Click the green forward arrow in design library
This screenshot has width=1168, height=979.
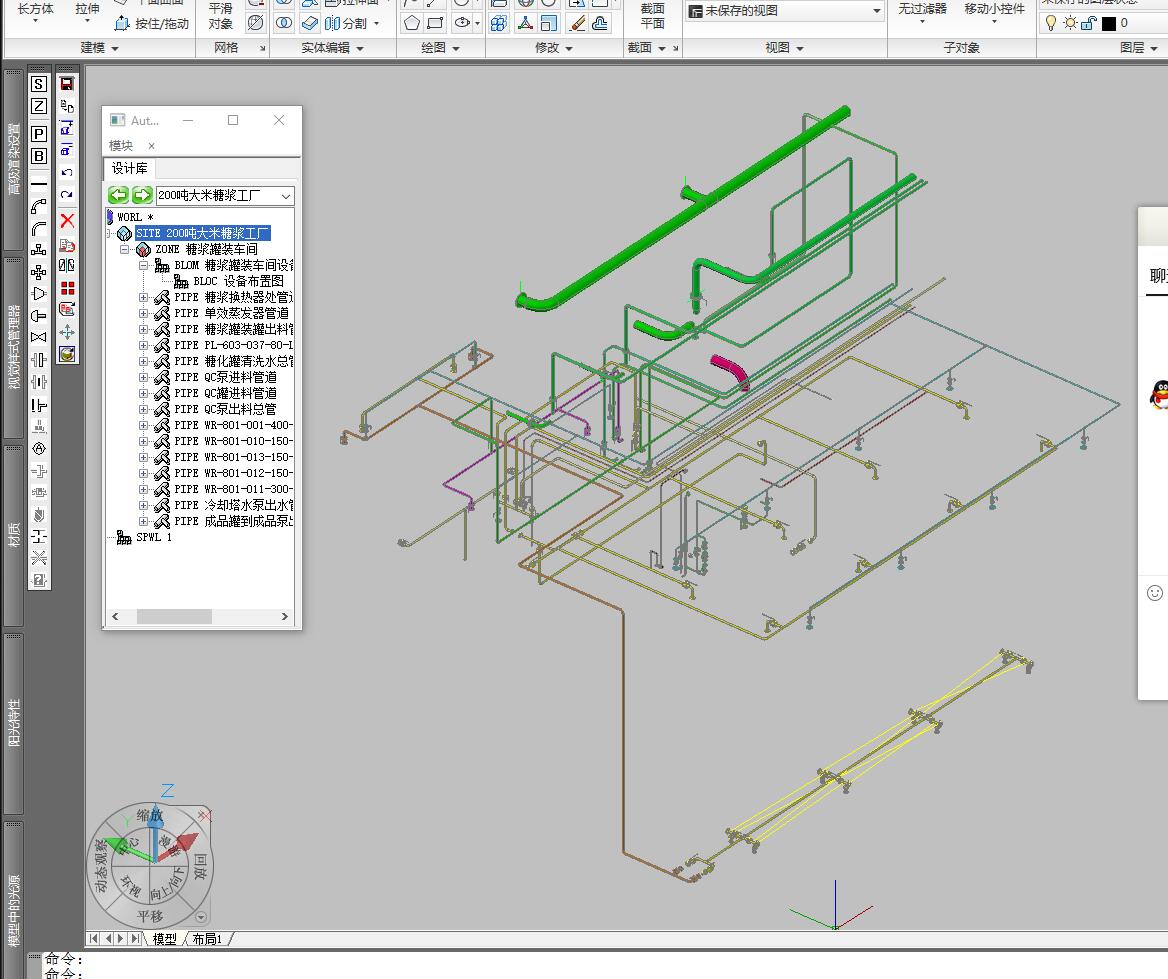(x=142, y=196)
